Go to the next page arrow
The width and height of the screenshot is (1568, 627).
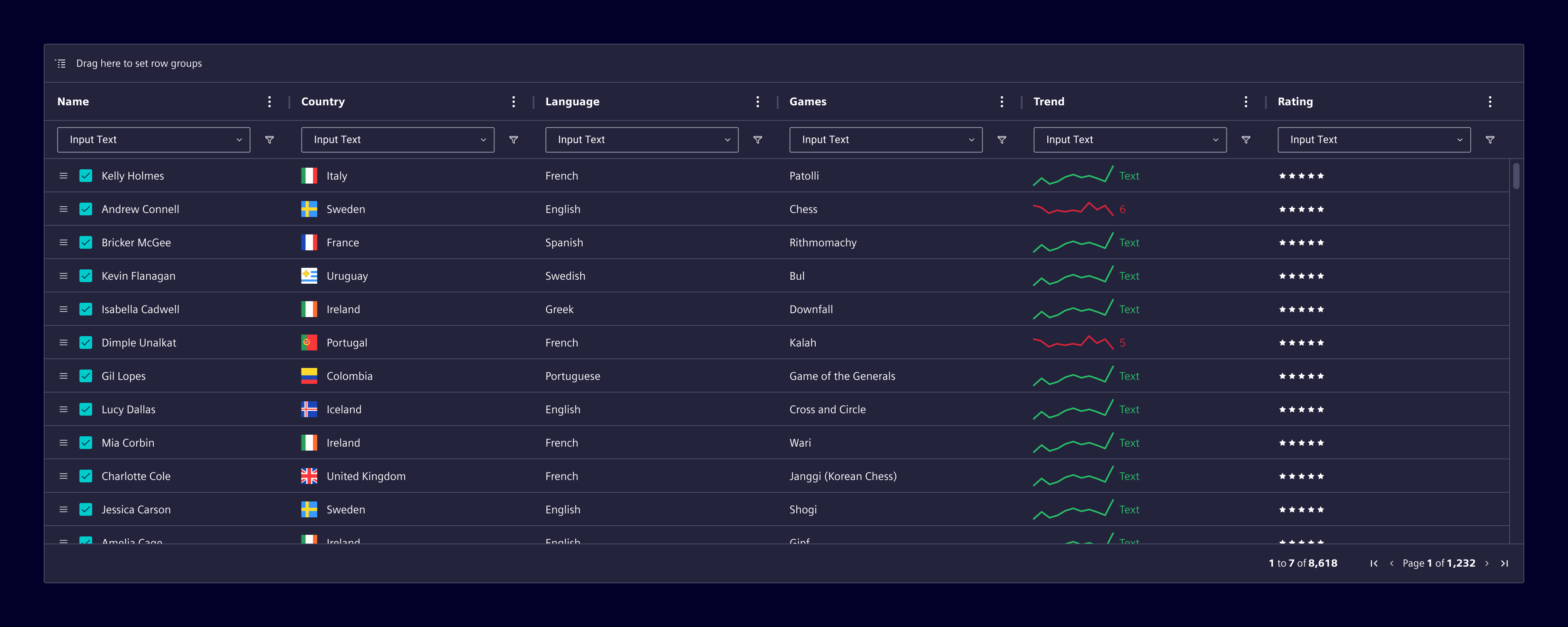coord(1487,564)
